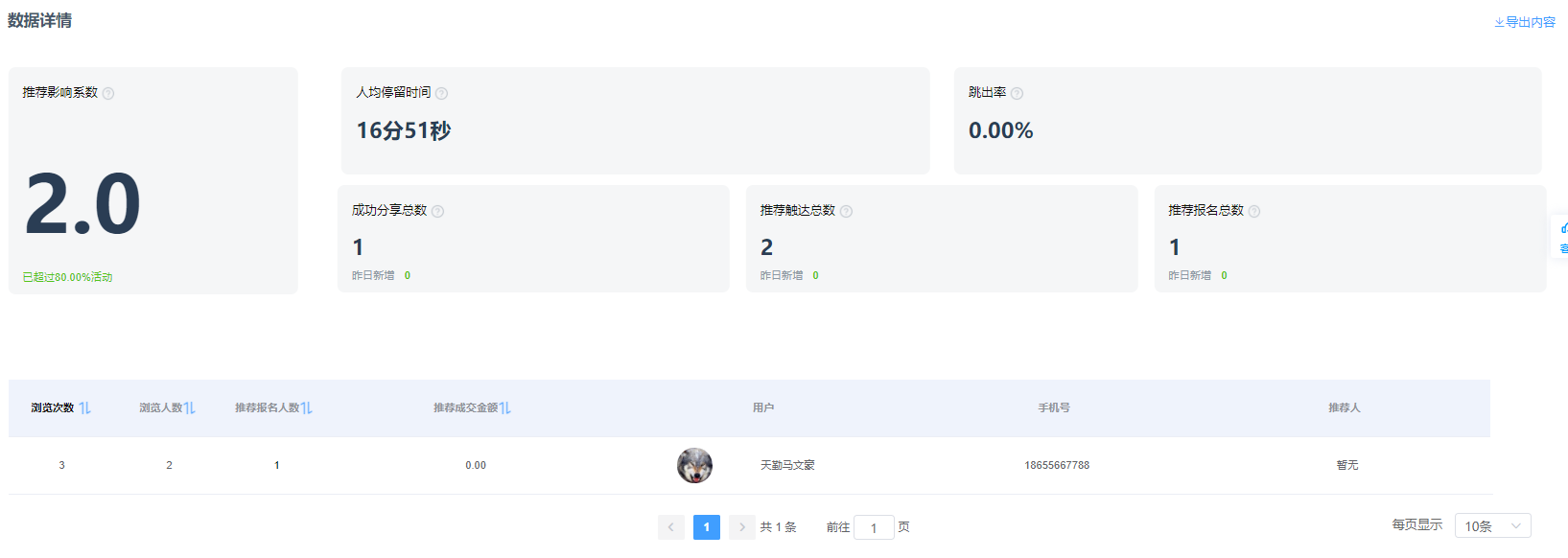Click the 16分51秒 stay time value
1568x558 pixels.
coord(404,130)
